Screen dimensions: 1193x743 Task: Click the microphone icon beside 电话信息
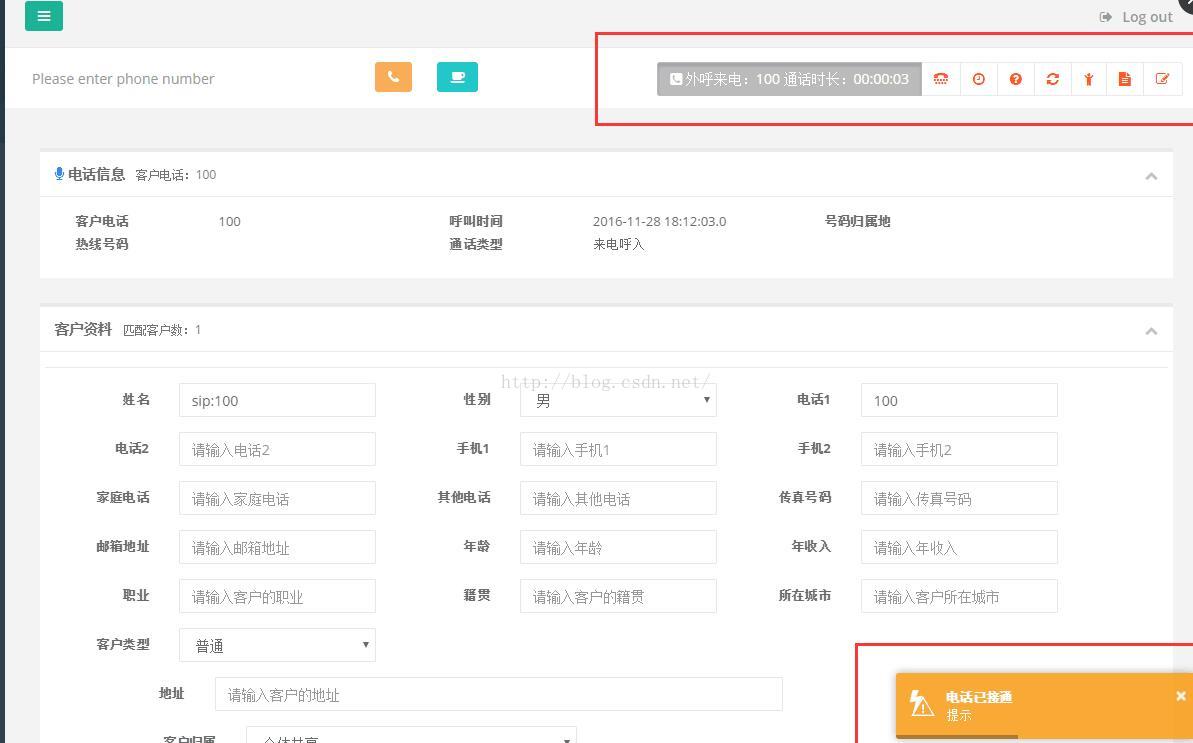[59, 174]
